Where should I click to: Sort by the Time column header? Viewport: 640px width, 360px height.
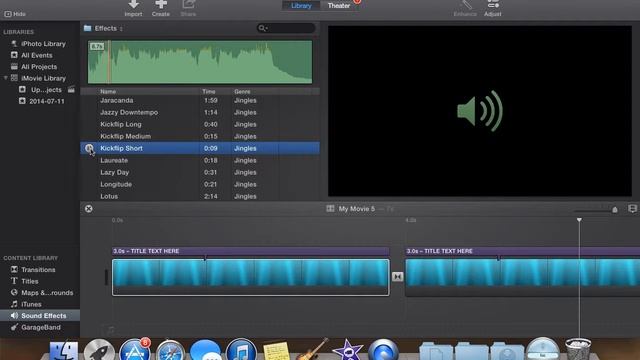[x=209, y=91]
